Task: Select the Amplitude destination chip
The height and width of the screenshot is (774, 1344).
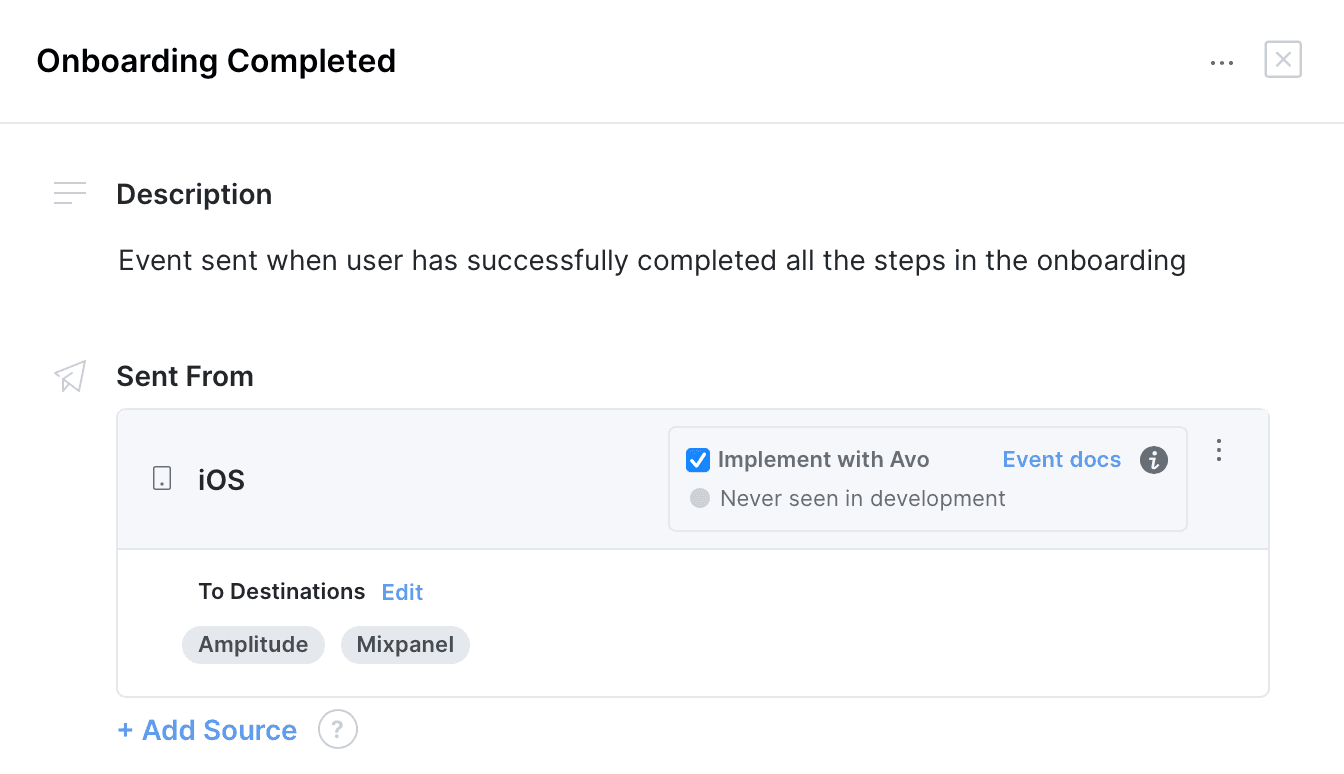Action: [253, 645]
